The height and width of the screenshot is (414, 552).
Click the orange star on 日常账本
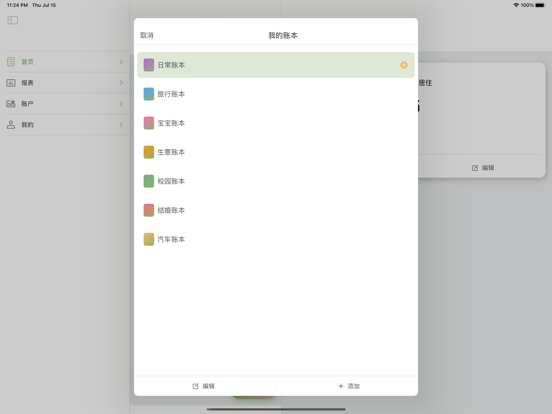click(x=404, y=65)
